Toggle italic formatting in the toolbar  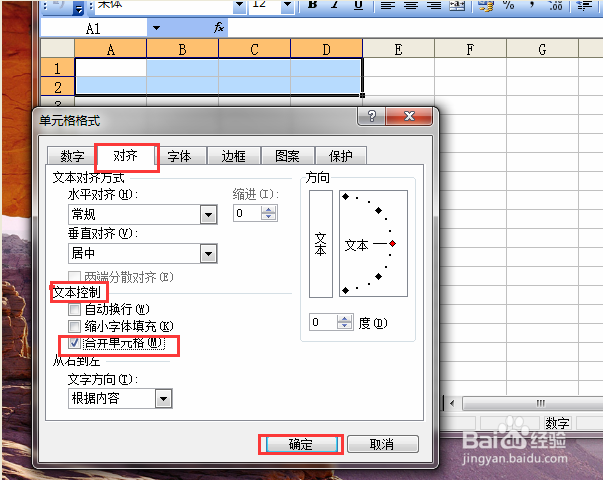[335, 5]
